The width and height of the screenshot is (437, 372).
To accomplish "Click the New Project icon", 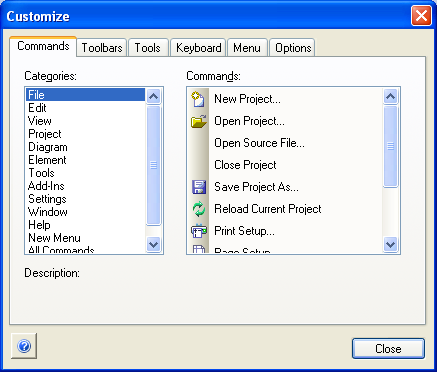I will (x=198, y=99).
